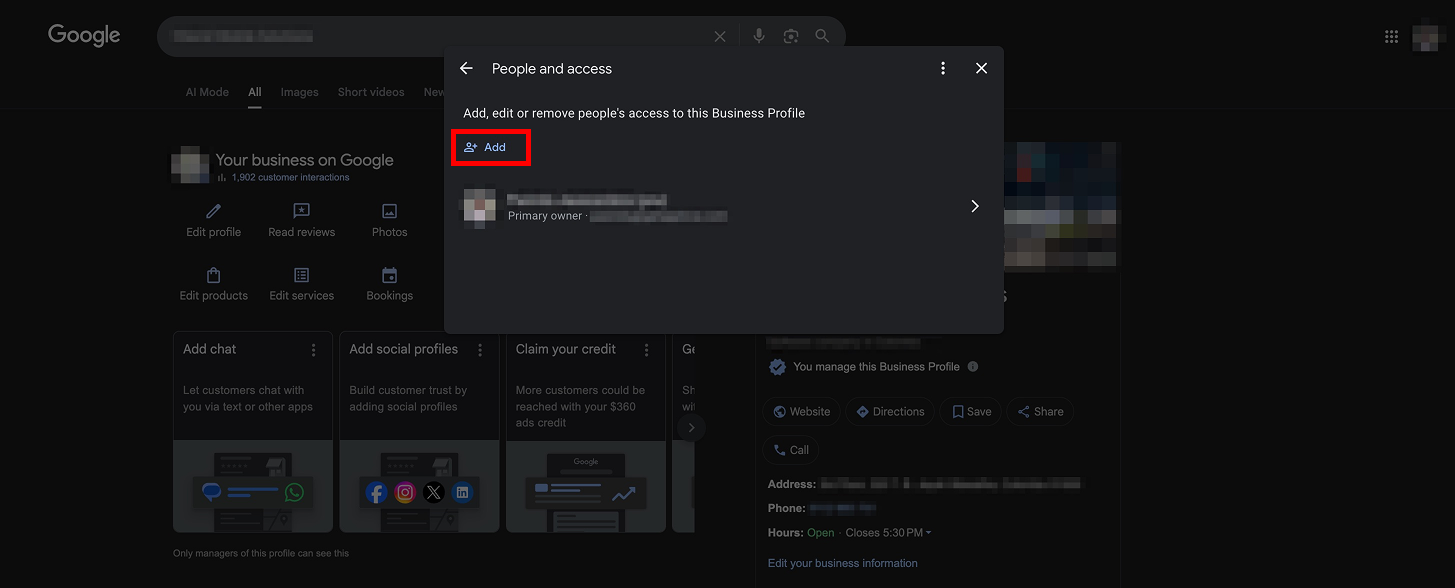Open Bookings calendar icon
Image resolution: width=1455 pixels, height=588 pixels.
point(389,276)
